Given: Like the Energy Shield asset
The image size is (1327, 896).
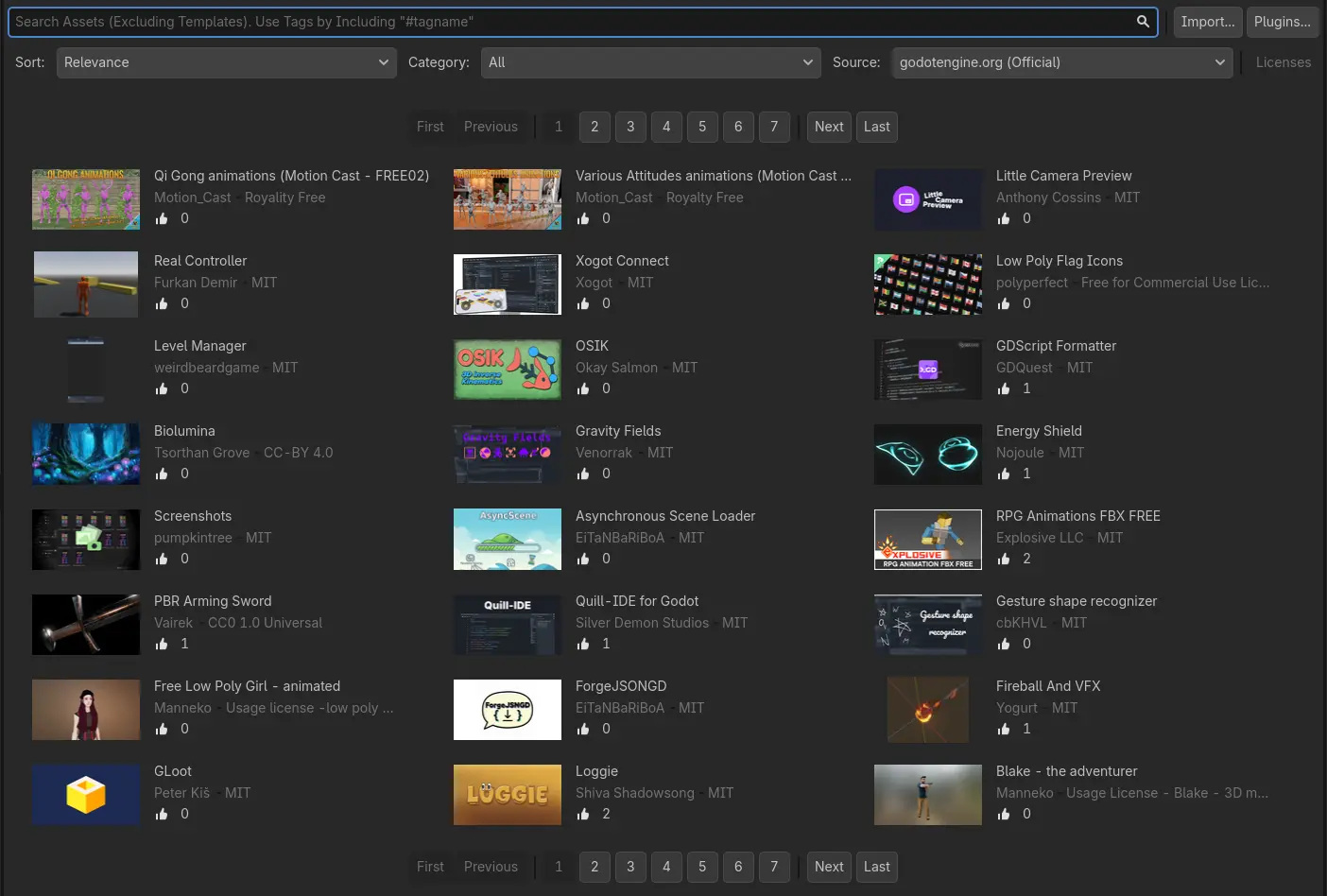Looking at the screenshot, I should click(1004, 474).
